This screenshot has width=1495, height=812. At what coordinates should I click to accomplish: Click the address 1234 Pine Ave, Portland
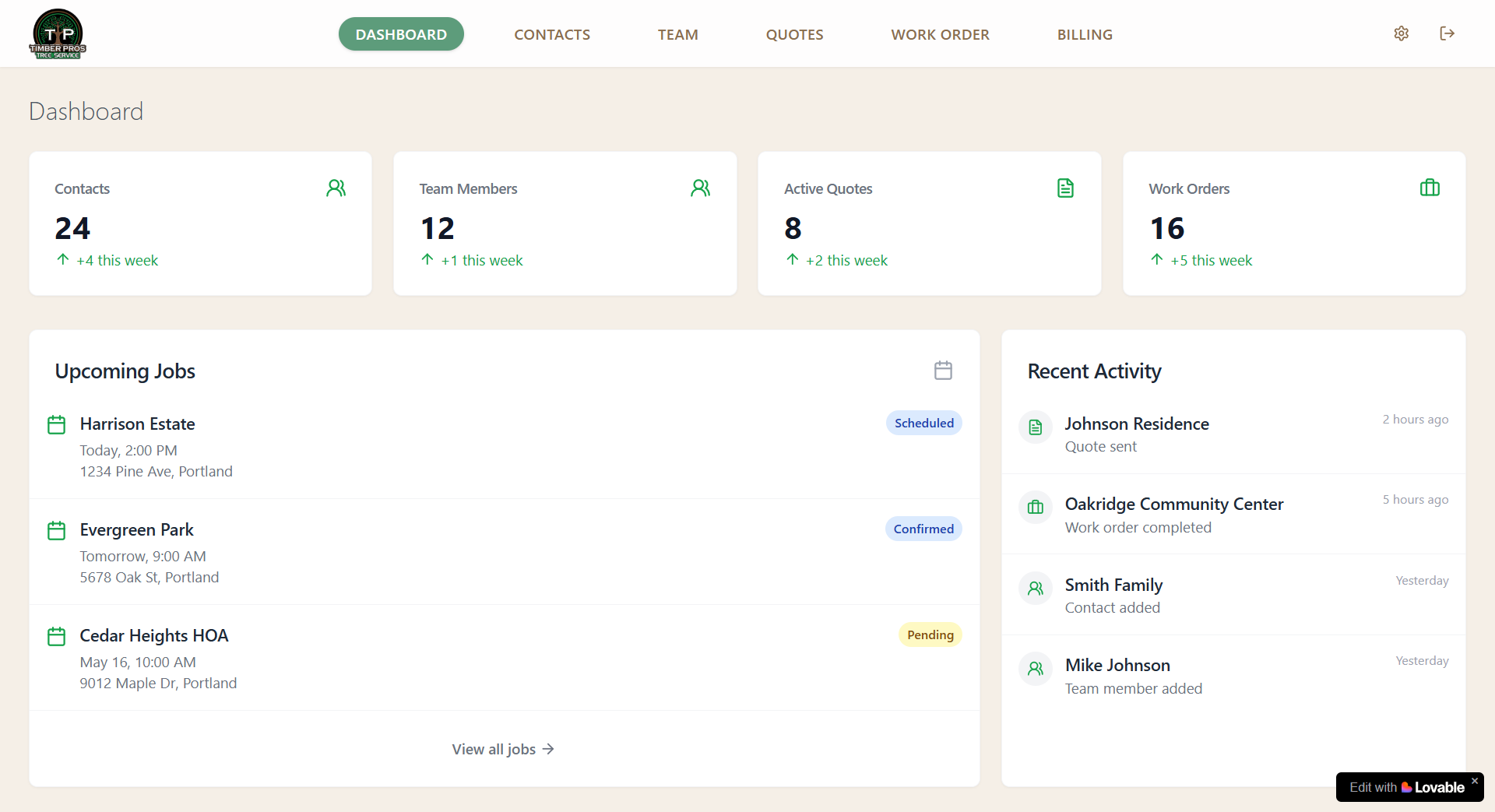pyautogui.click(x=156, y=472)
